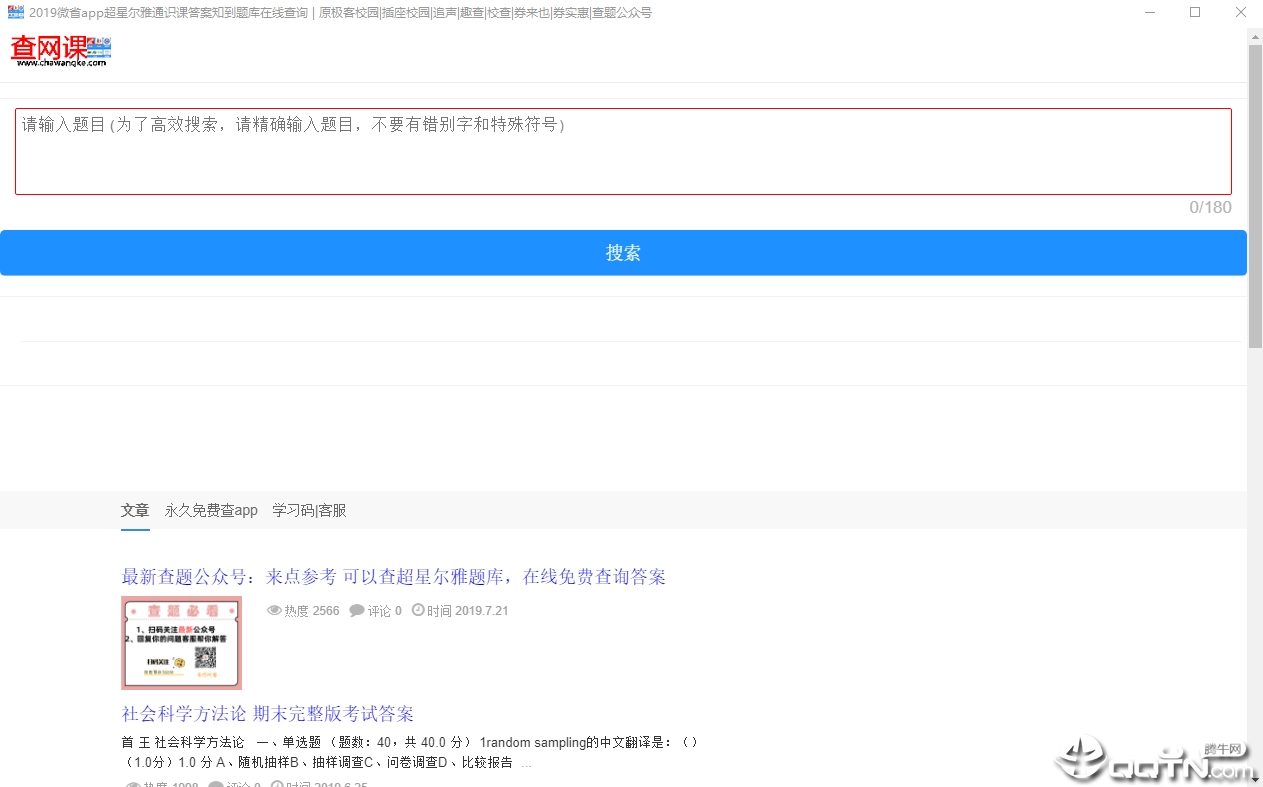This screenshot has height=787, width=1263.
Task: Click the blue 搜索 search button
Action: pyautogui.click(x=623, y=253)
